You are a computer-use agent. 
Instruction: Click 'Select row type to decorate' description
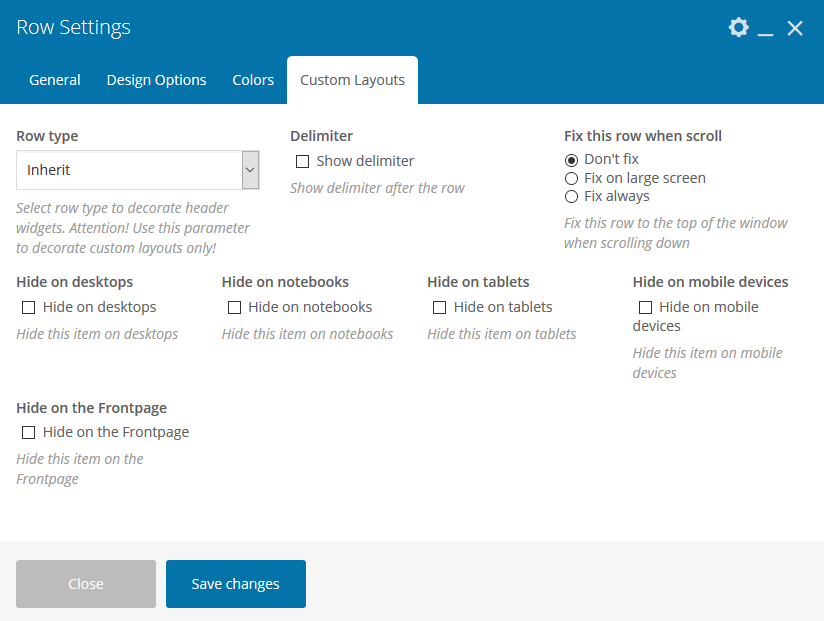tap(133, 228)
